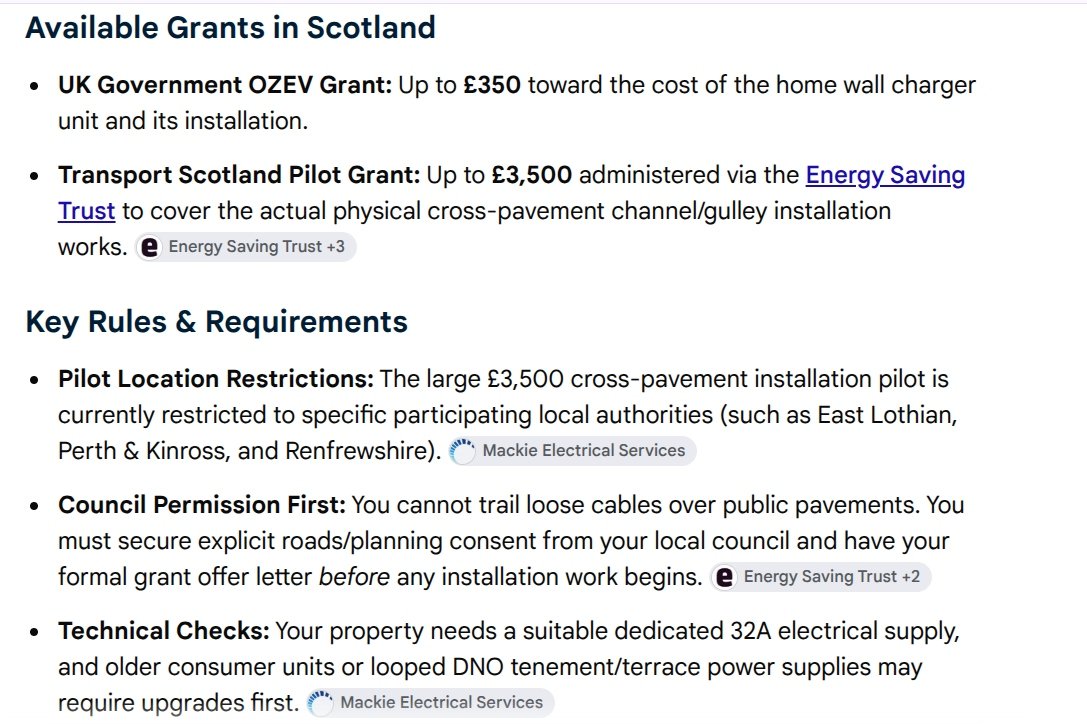Click the underlined word Trust

tap(86, 211)
